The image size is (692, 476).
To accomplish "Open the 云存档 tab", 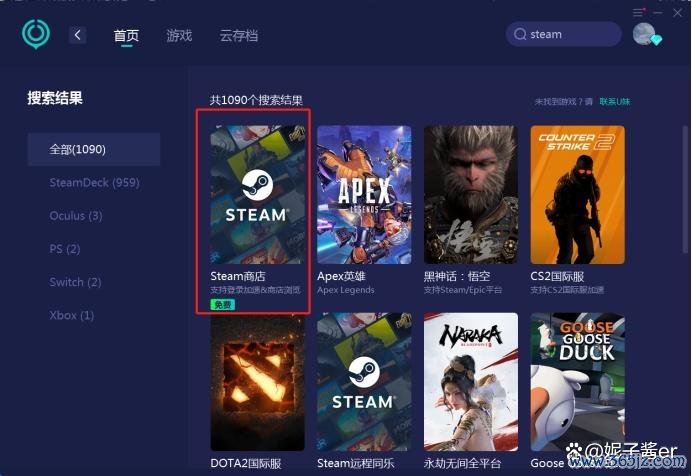I will pyautogui.click(x=239, y=35).
